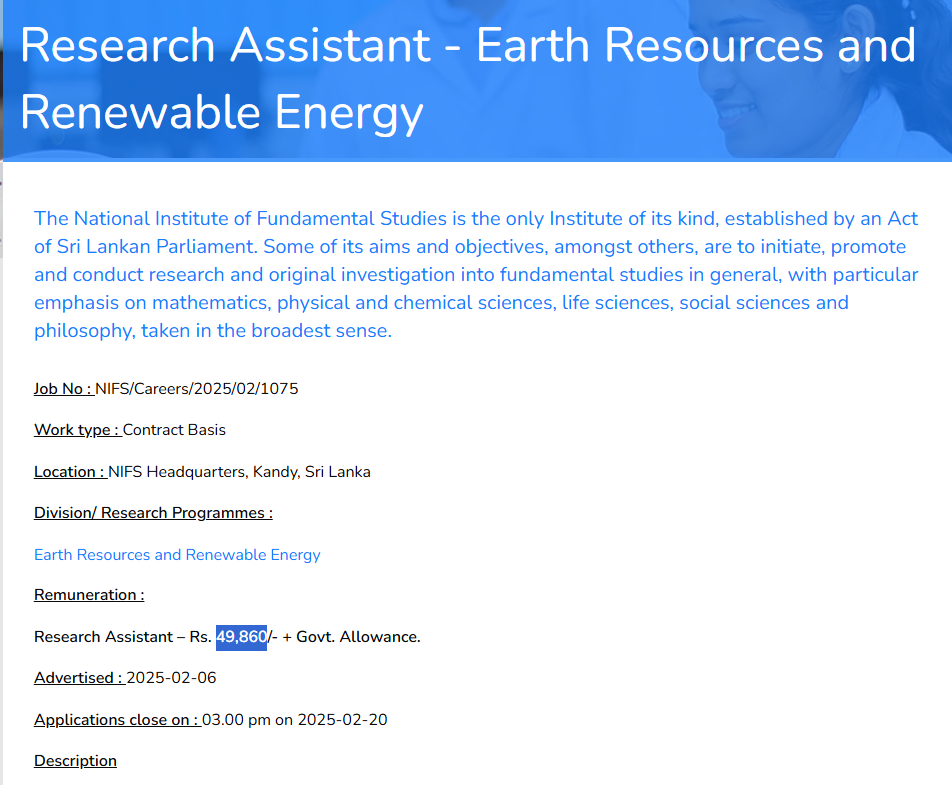Click the page title heading in banner

(x=467, y=79)
